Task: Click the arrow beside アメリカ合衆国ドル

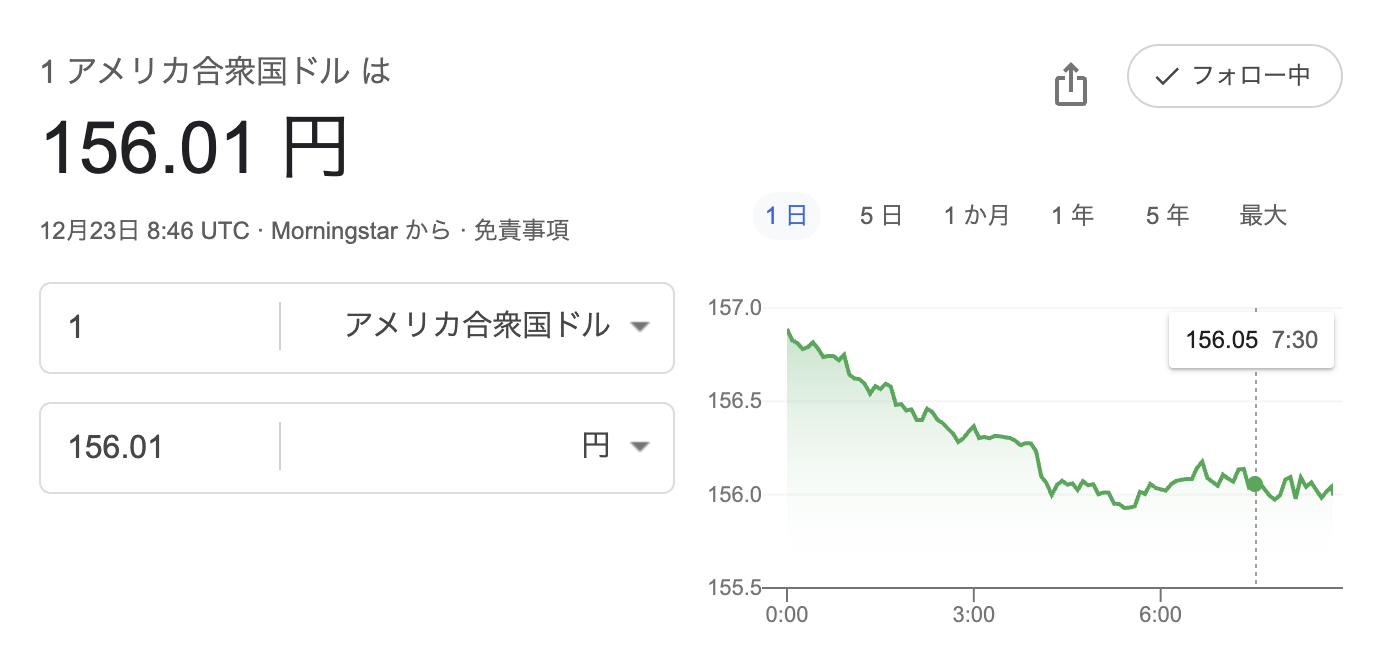Action: 640,327
